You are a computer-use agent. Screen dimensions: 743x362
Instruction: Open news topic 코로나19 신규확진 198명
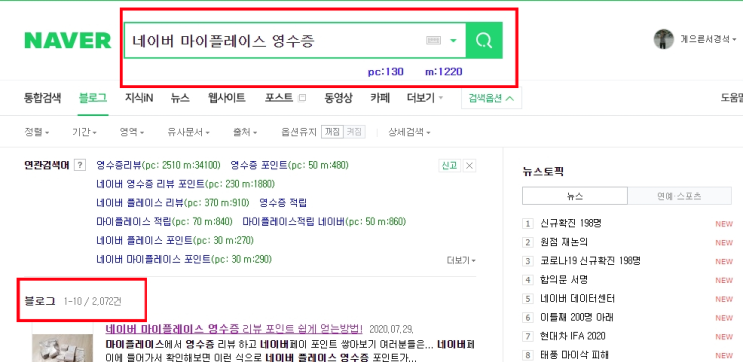(x=590, y=261)
